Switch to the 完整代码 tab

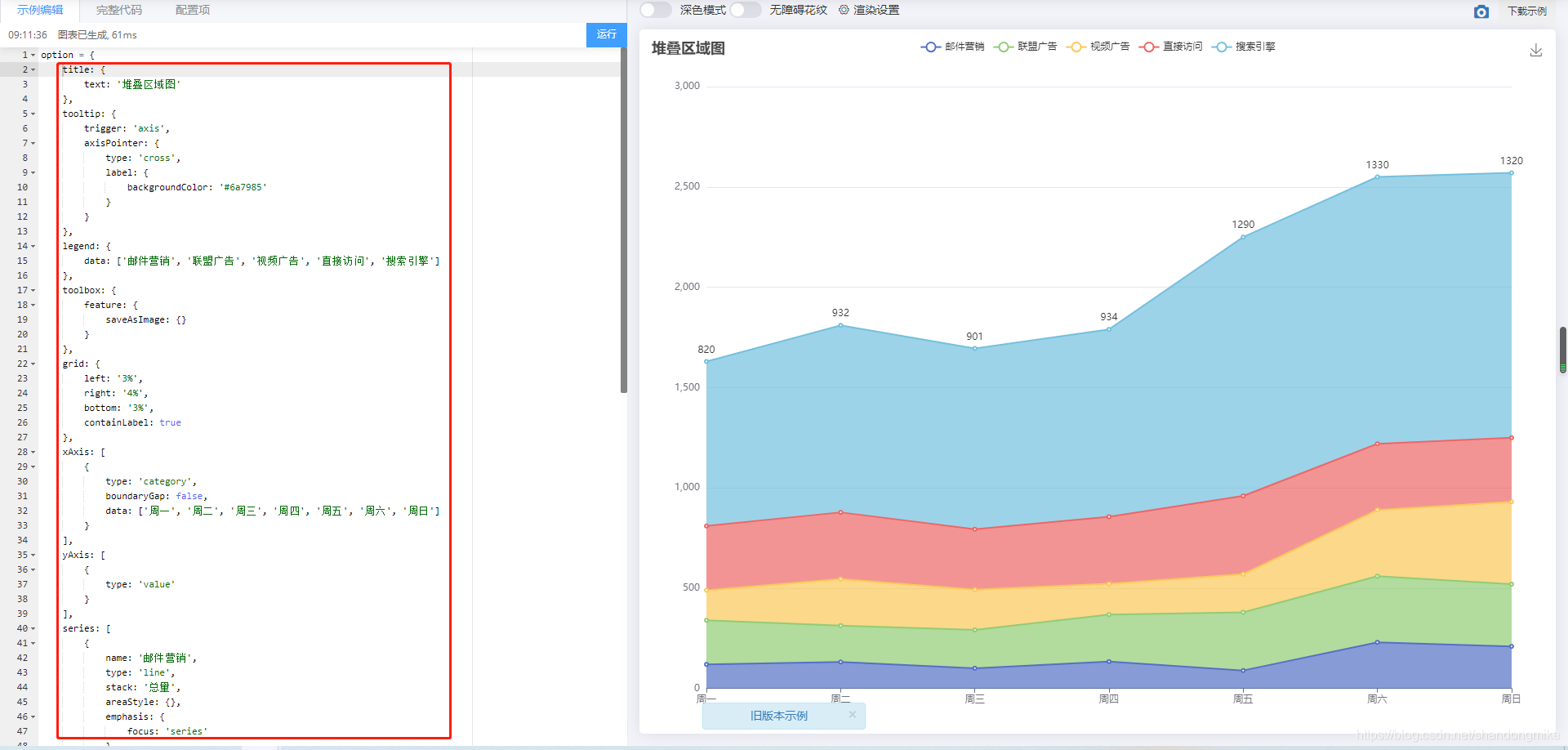point(117,11)
